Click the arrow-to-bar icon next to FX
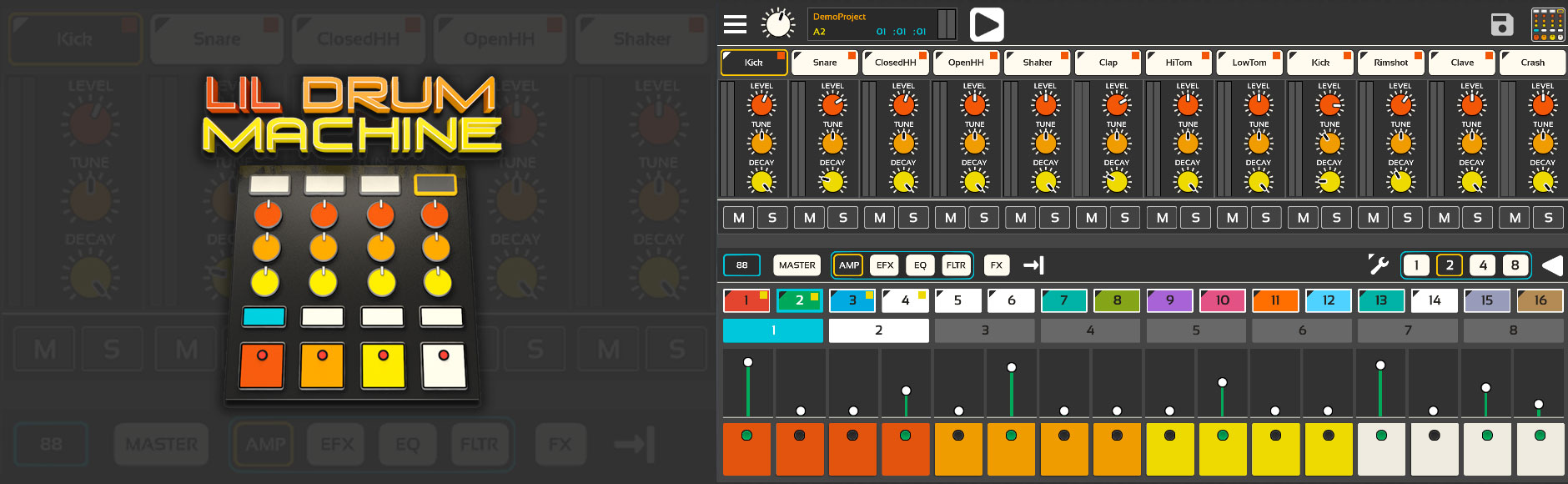The height and width of the screenshot is (484, 1568). click(x=1033, y=265)
